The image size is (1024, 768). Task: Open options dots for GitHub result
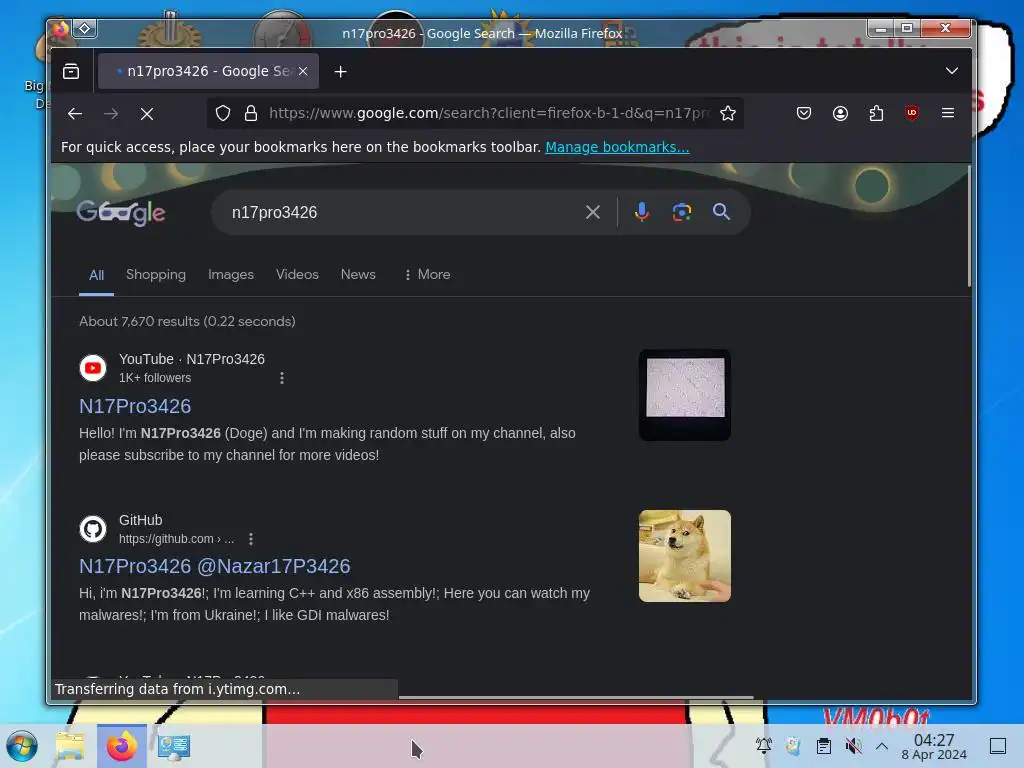tap(251, 539)
